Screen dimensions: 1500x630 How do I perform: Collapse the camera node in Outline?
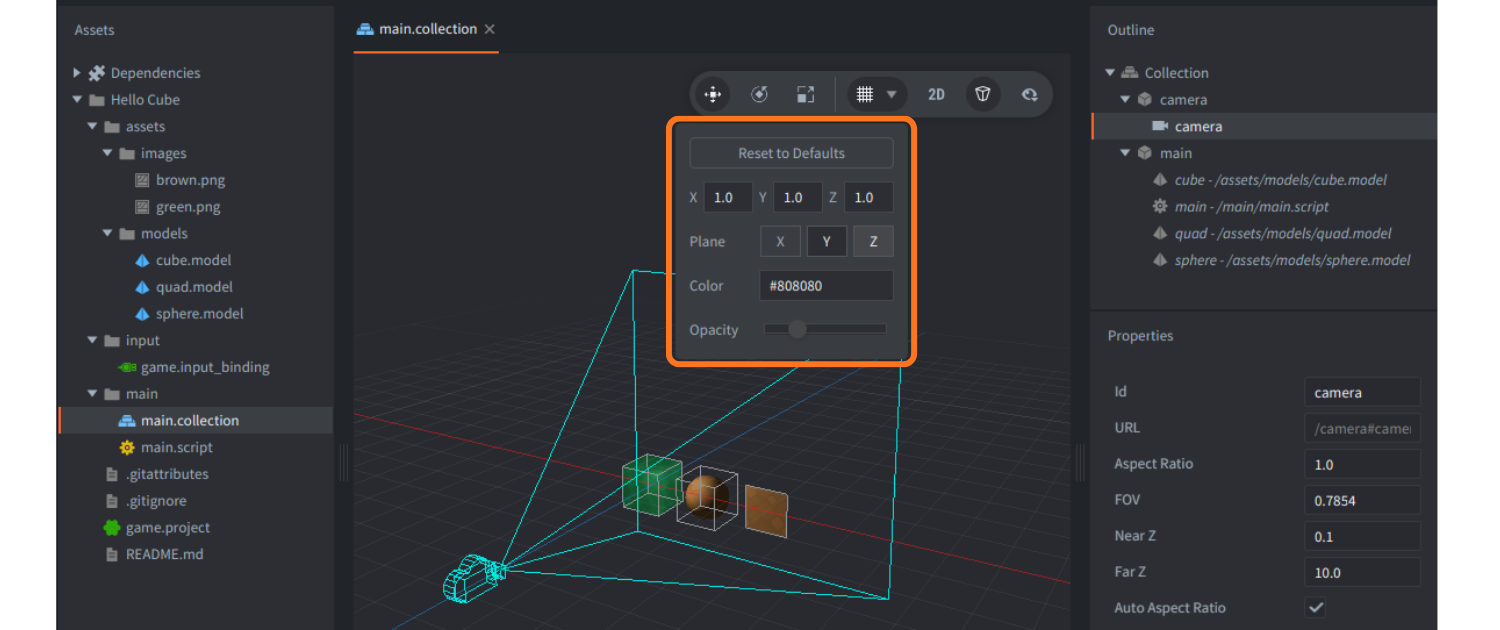pos(1124,99)
